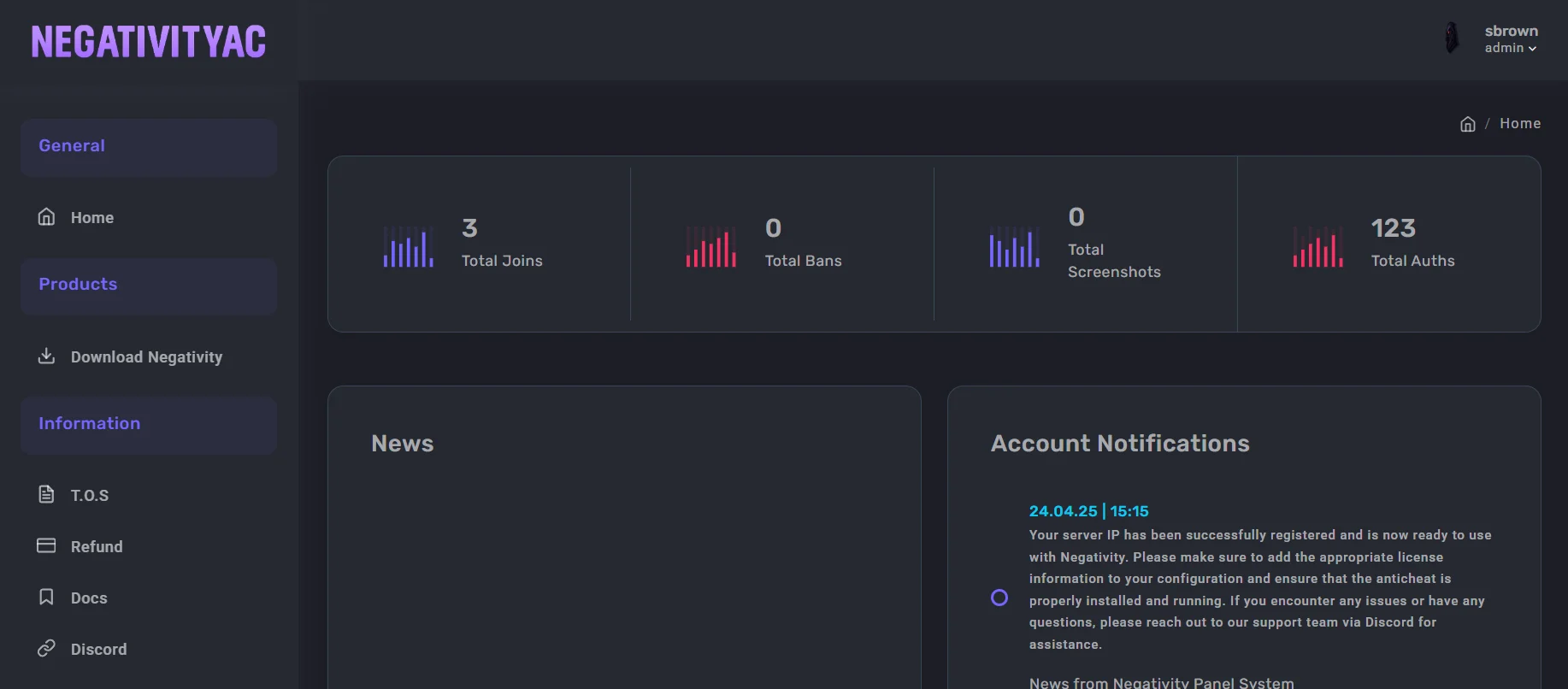Click the Total Joins bar chart icon

tap(409, 247)
